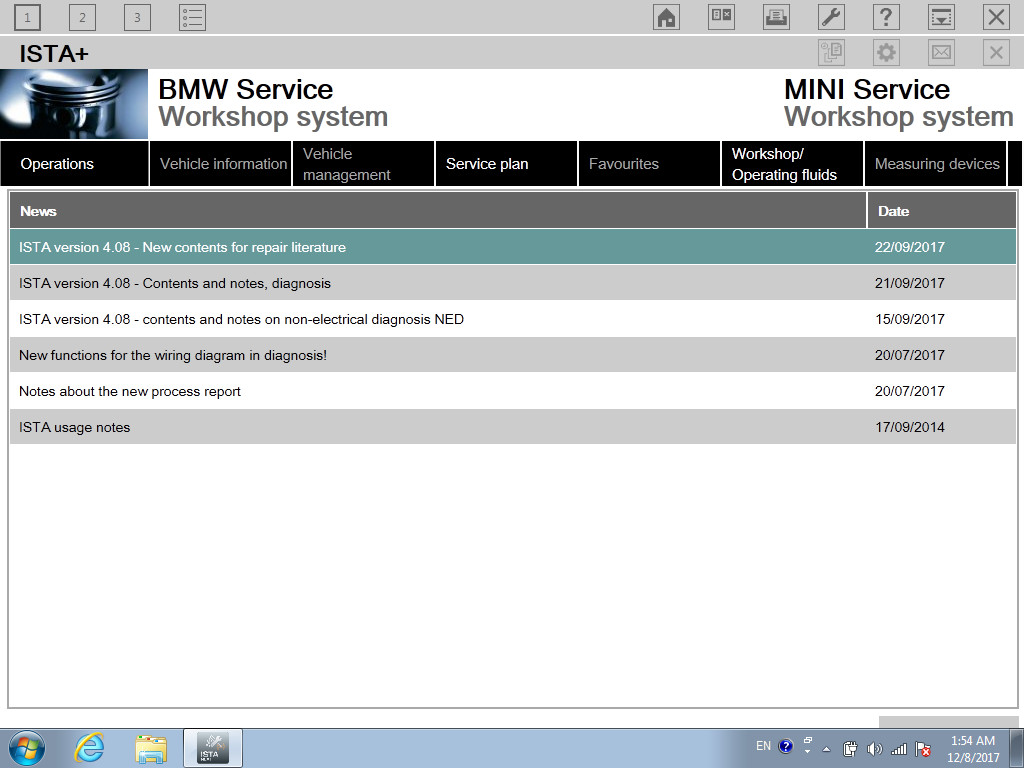Select news 'New contents for repair literature'
1024x768 pixels.
click(x=513, y=247)
